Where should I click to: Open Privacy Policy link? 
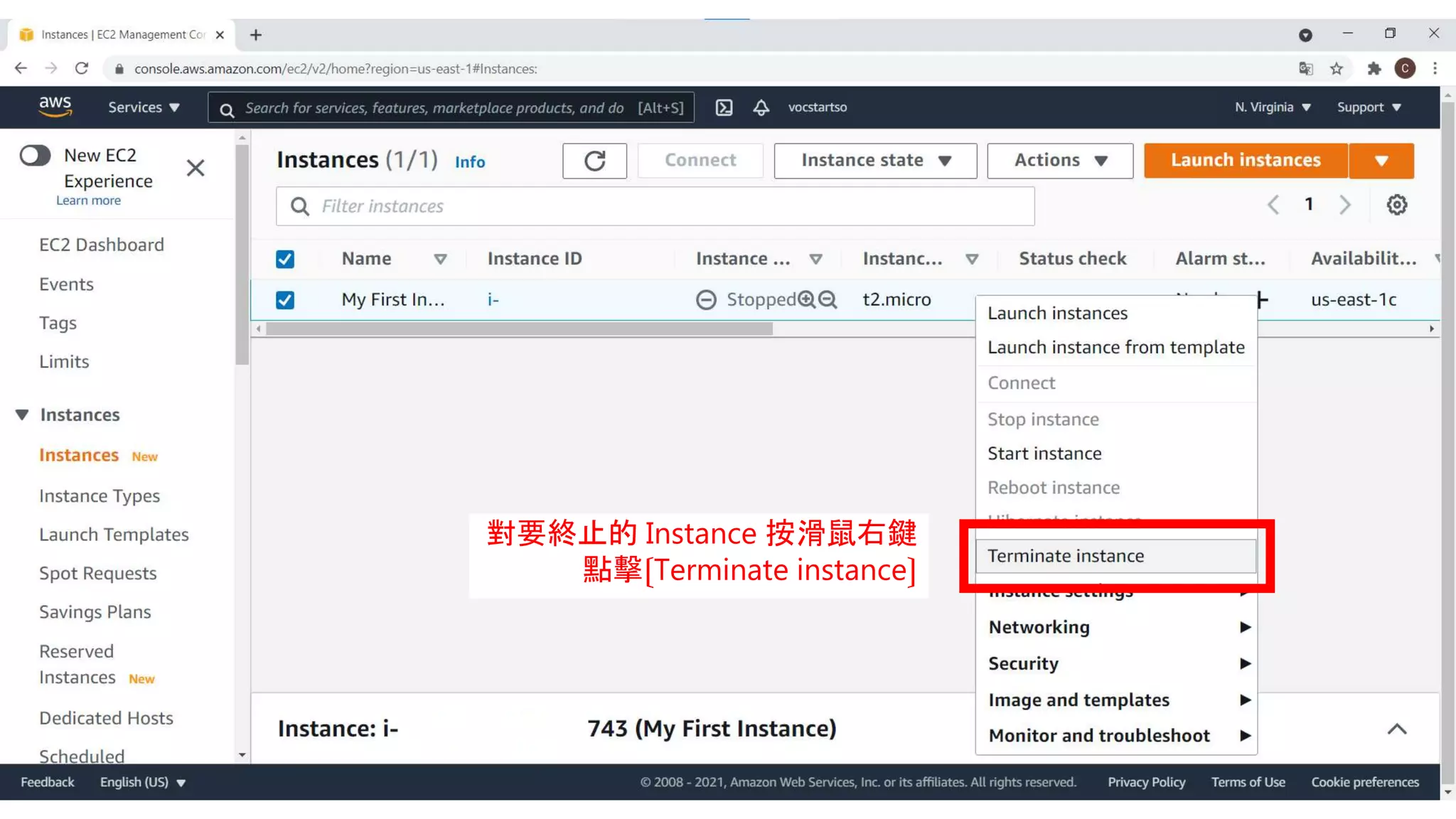(1146, 782)
